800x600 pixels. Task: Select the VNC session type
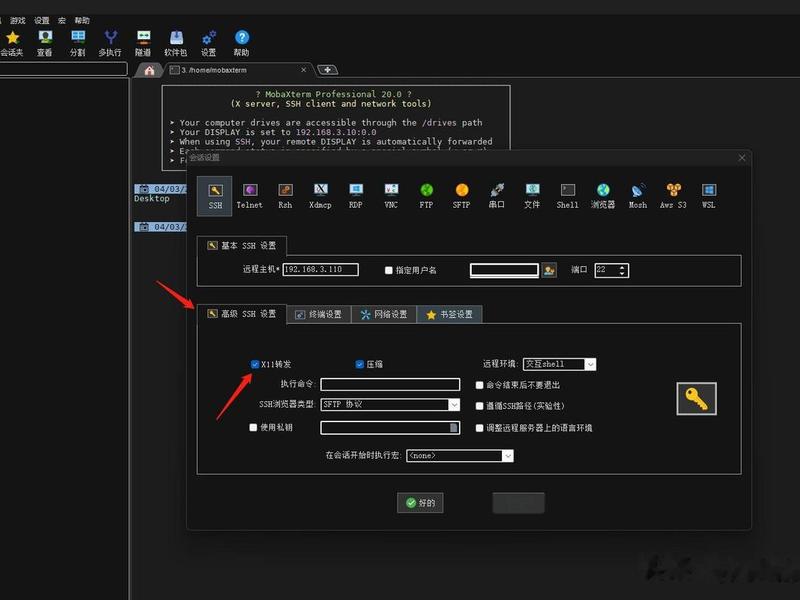pos(391,196)
